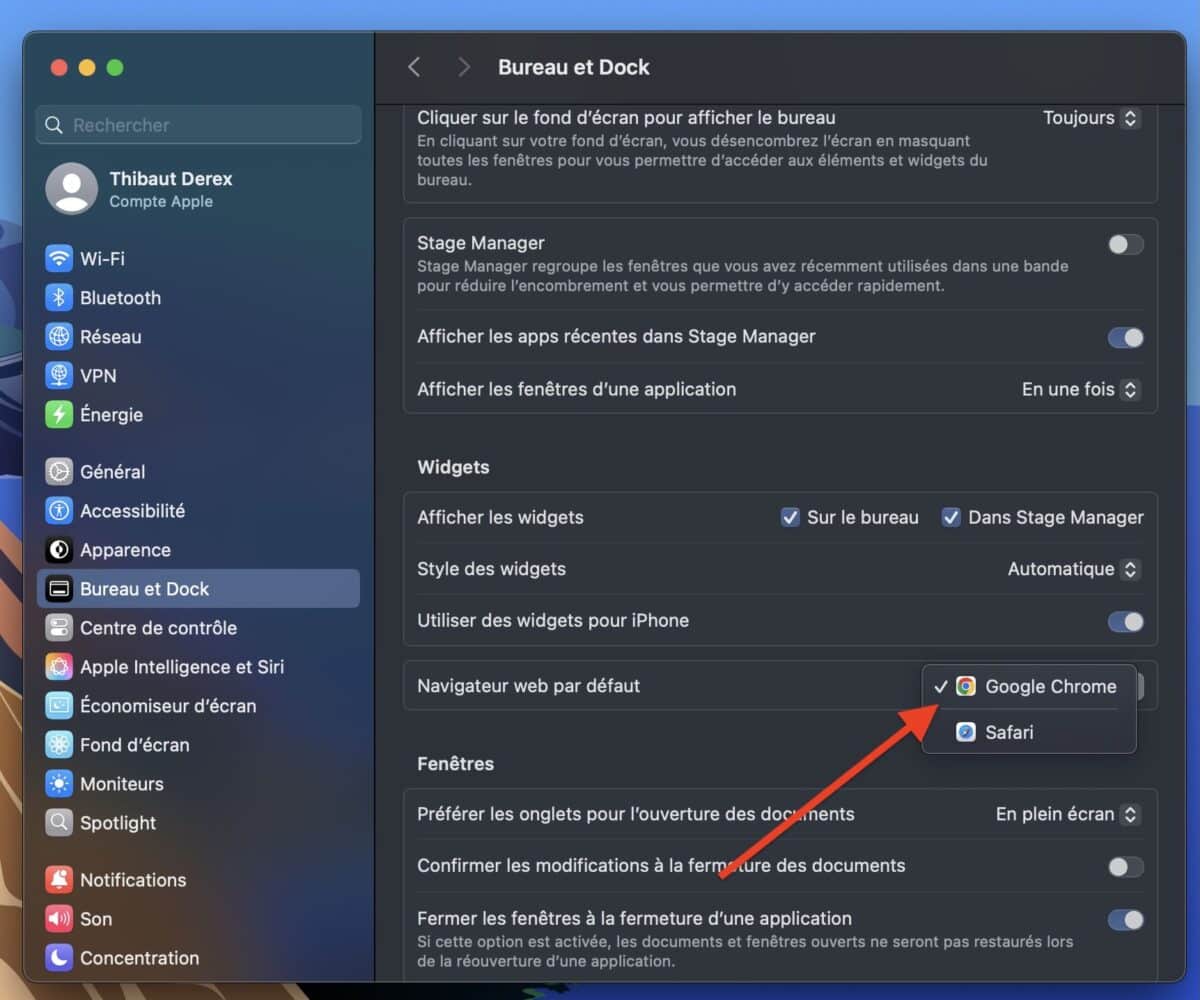Open the En une fois dropdown
The image size is (1200, 1000).
1080,389
